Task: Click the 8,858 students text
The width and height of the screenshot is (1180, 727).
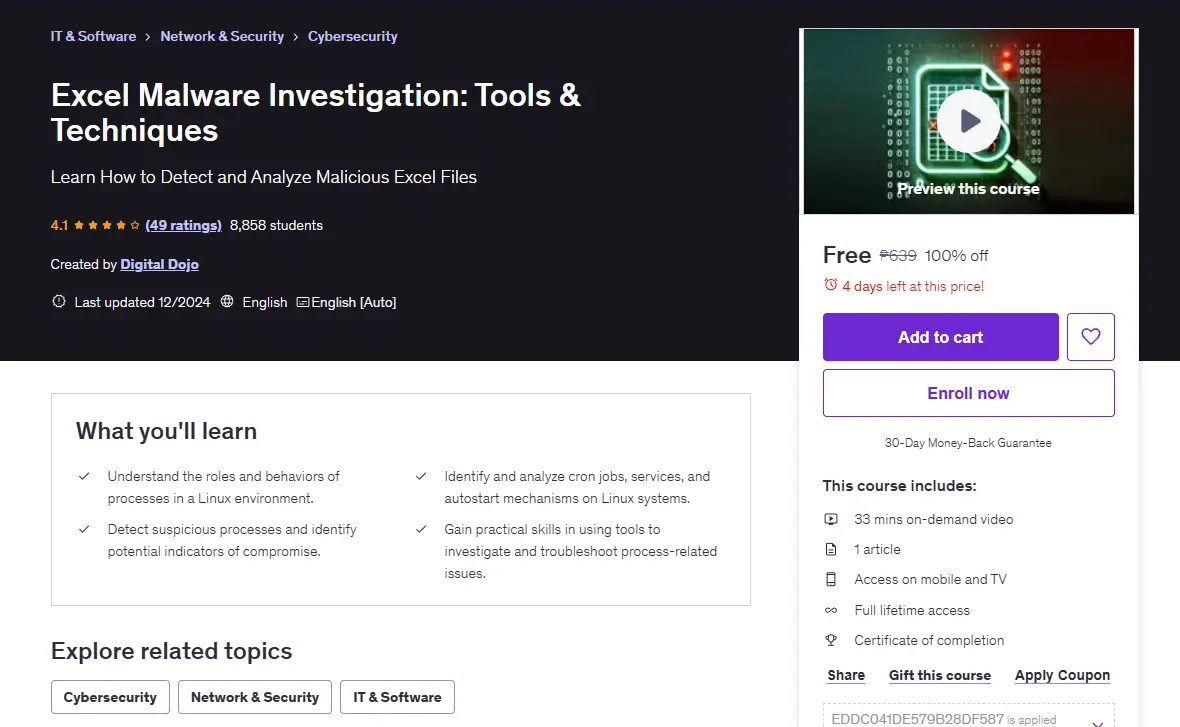Action: coord(276,225)
